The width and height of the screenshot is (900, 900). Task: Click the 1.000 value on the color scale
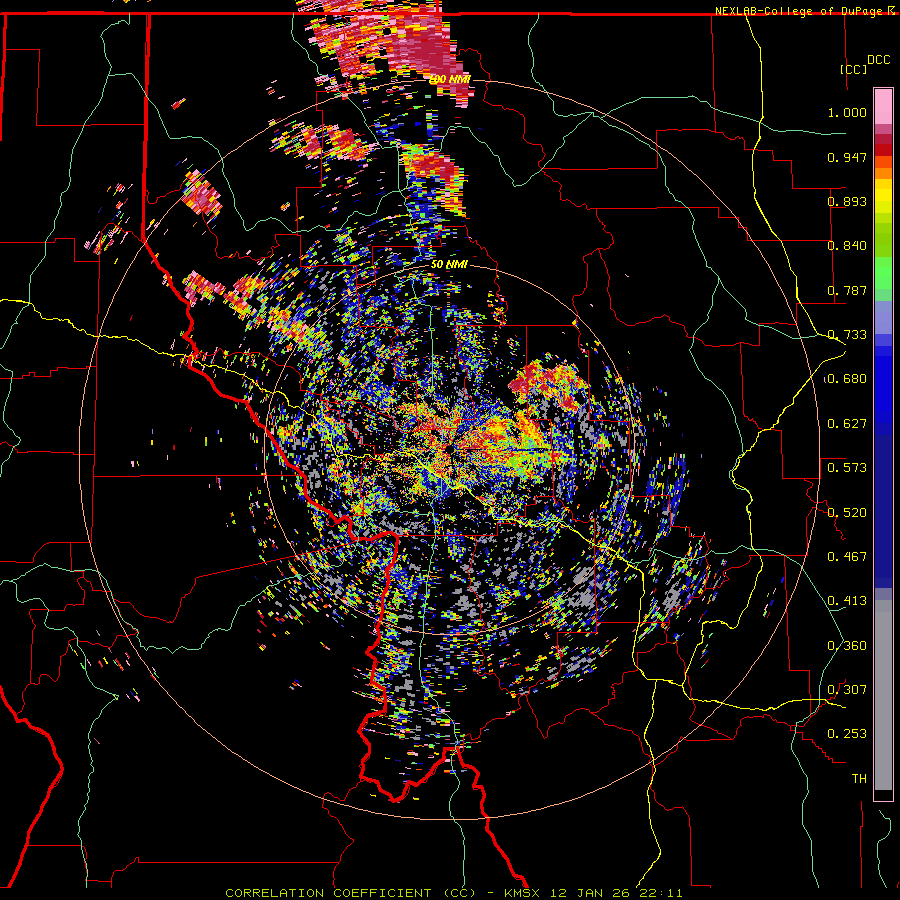pos(847,112)
